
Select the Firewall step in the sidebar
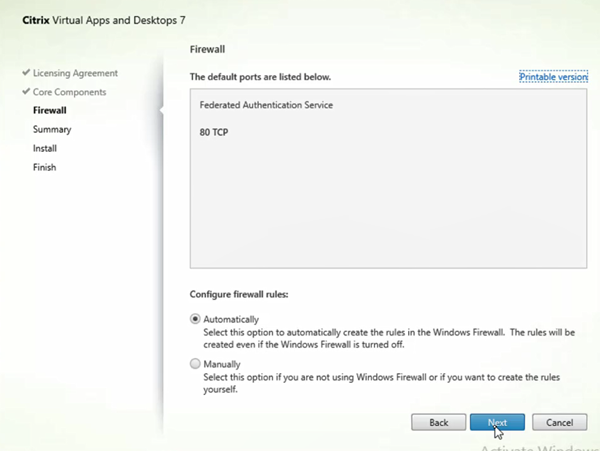pyautogui.click(x=50, y=111)
